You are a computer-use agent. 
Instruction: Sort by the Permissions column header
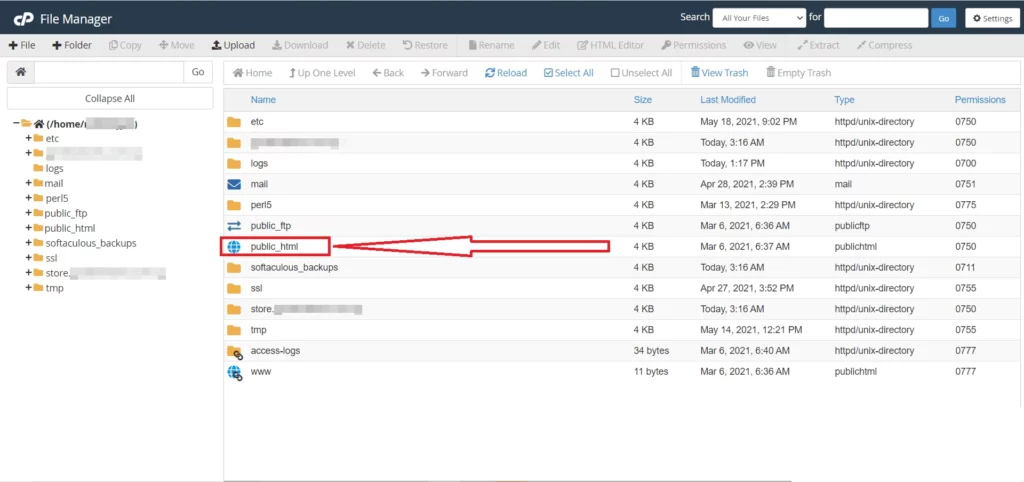coord(980,100)
